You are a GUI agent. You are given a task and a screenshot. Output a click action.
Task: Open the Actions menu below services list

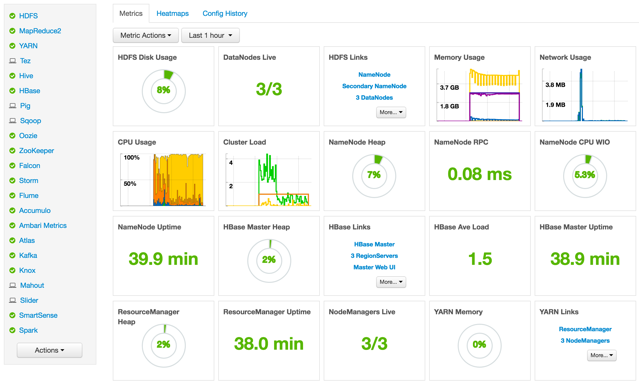point(49,350)
